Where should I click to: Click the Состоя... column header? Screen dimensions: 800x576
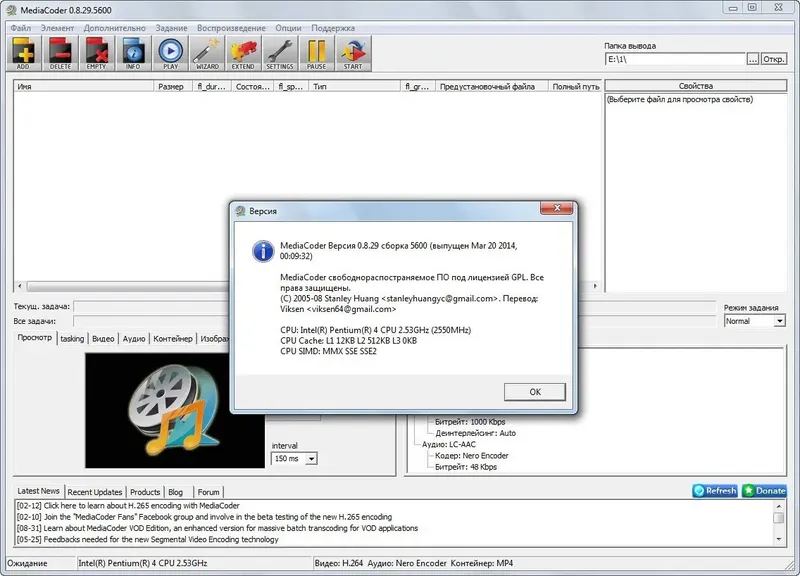[253, 86]
